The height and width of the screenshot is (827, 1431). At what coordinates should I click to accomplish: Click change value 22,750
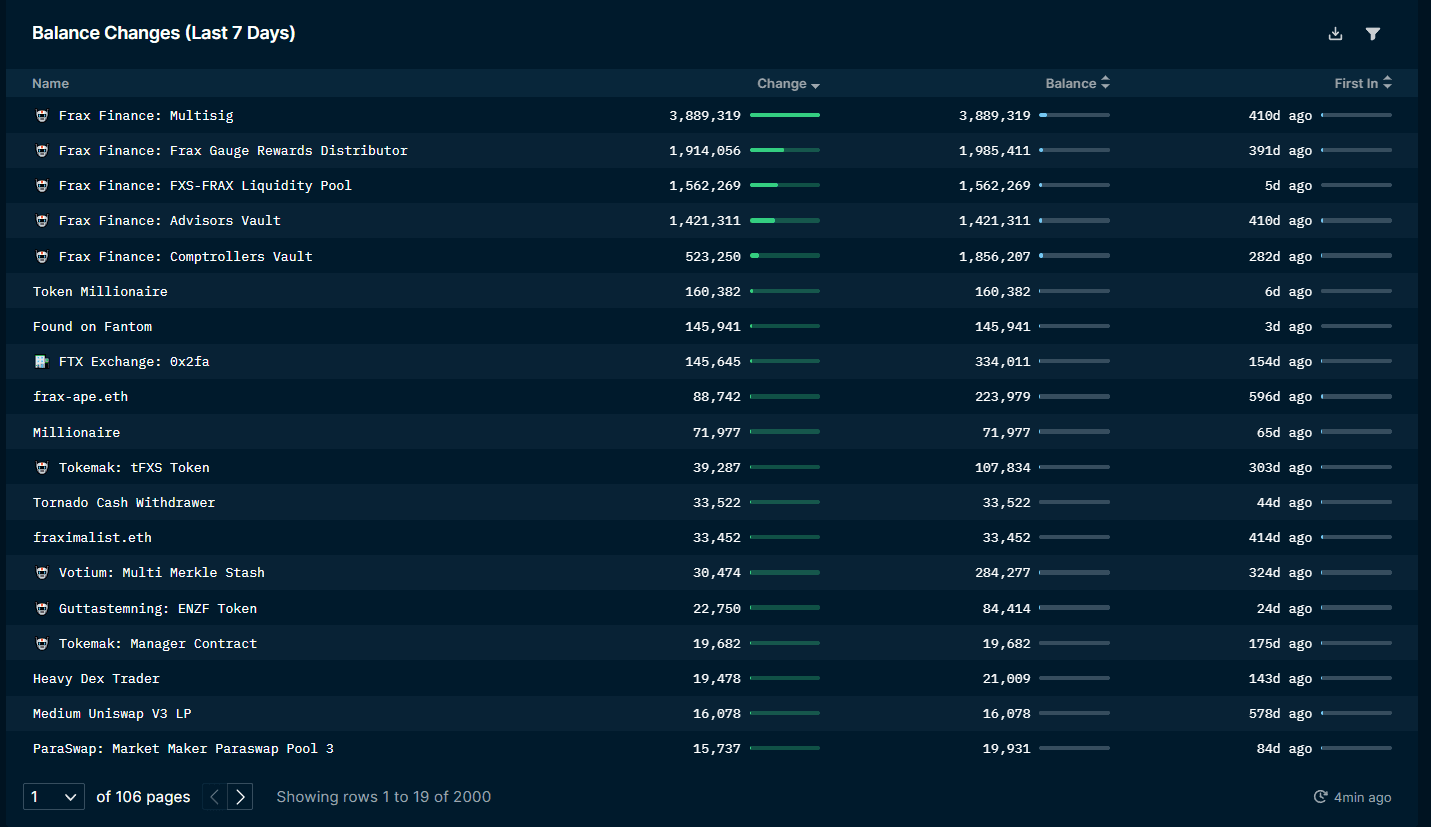(x=717, y=609)
